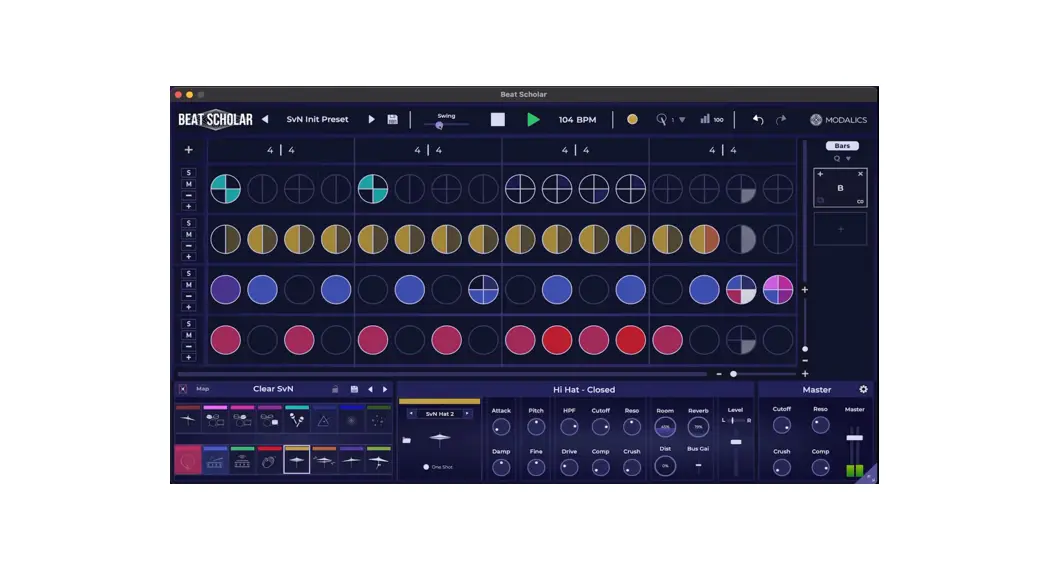Adjust the Swing slider handle

[x=439, y=125]
